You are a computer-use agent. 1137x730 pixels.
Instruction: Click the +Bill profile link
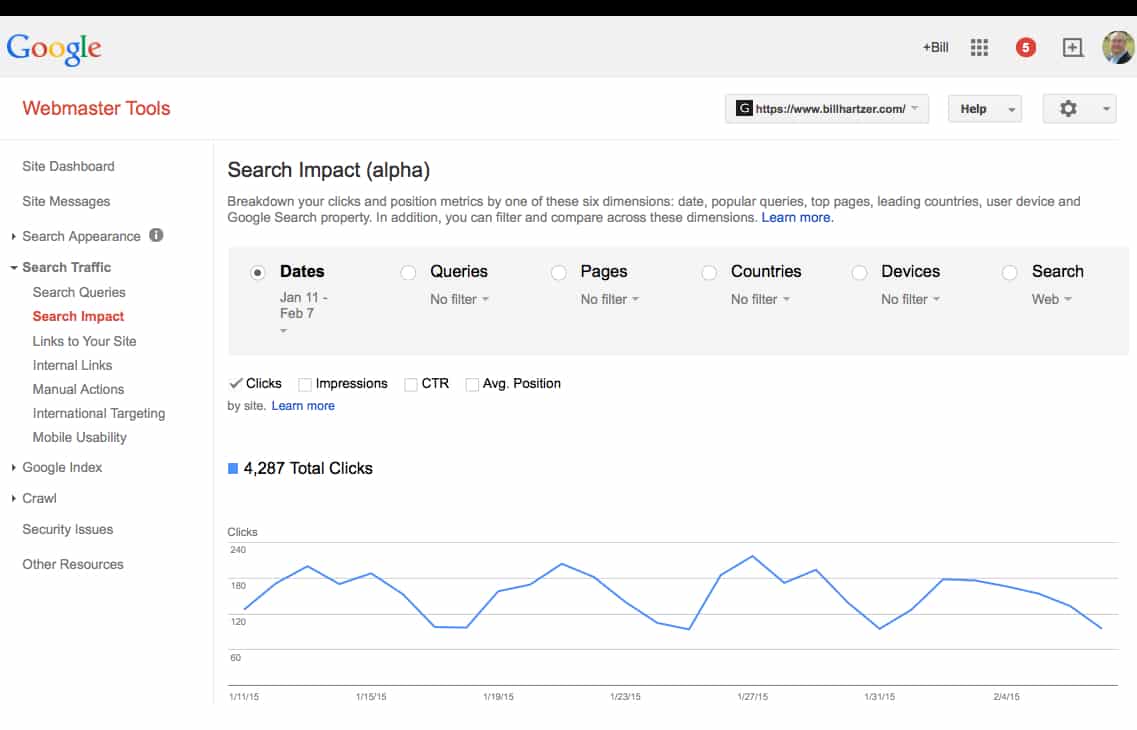pos(935,47)
